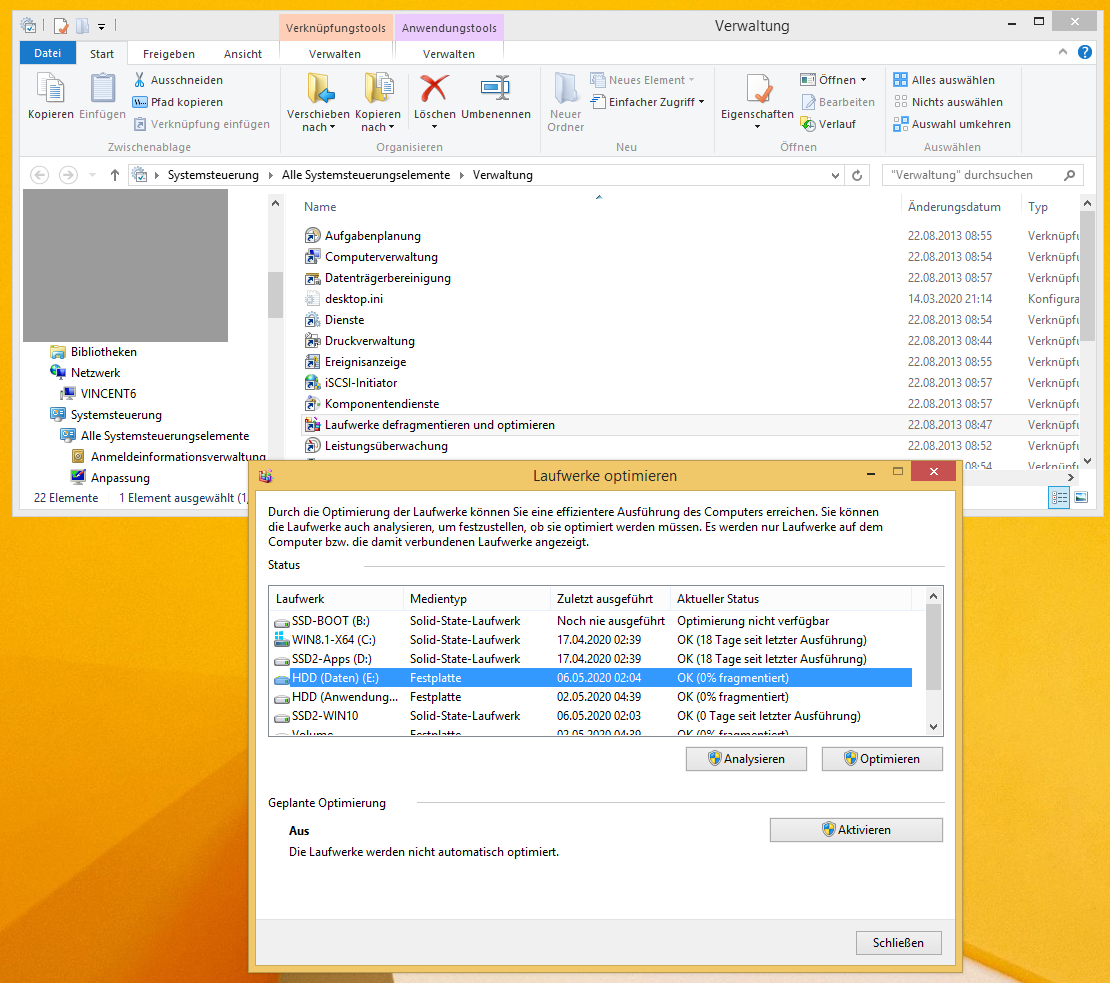This screenshot has width=1110, height=983.
Task: Select SSD2-Apps (D:) drive row
Action: [592, 659]
